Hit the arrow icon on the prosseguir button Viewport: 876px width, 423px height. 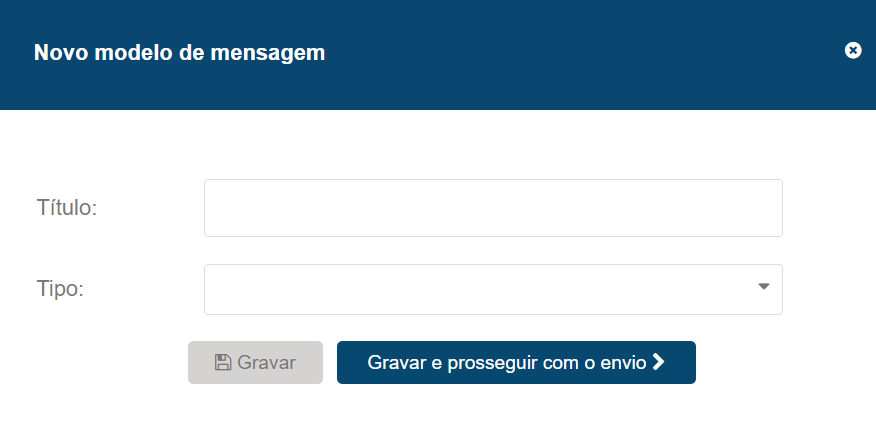(658, 362)
